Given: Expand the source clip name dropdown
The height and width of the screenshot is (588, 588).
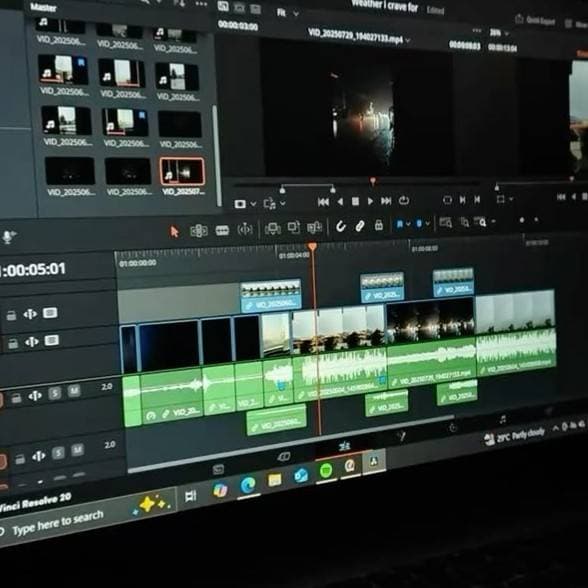Looking at the screenshot, I should pos(408,39).
